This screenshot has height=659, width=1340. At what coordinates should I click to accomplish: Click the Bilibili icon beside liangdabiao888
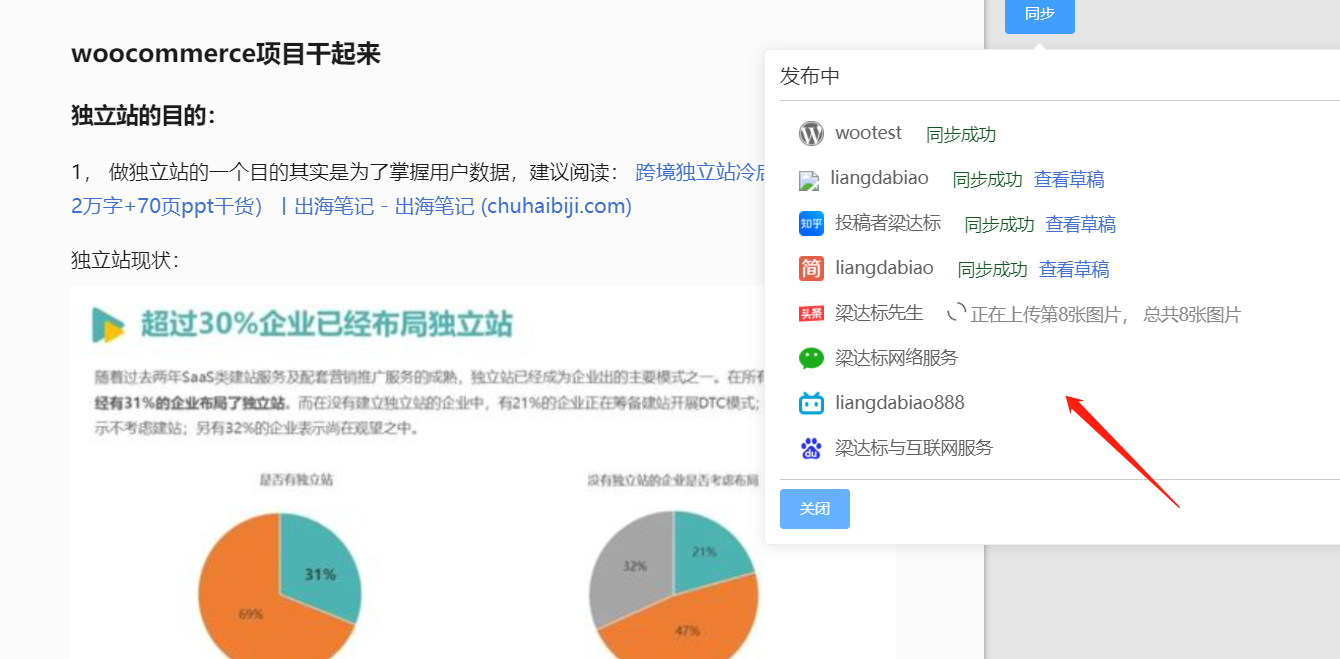click(x=811, y=403)
